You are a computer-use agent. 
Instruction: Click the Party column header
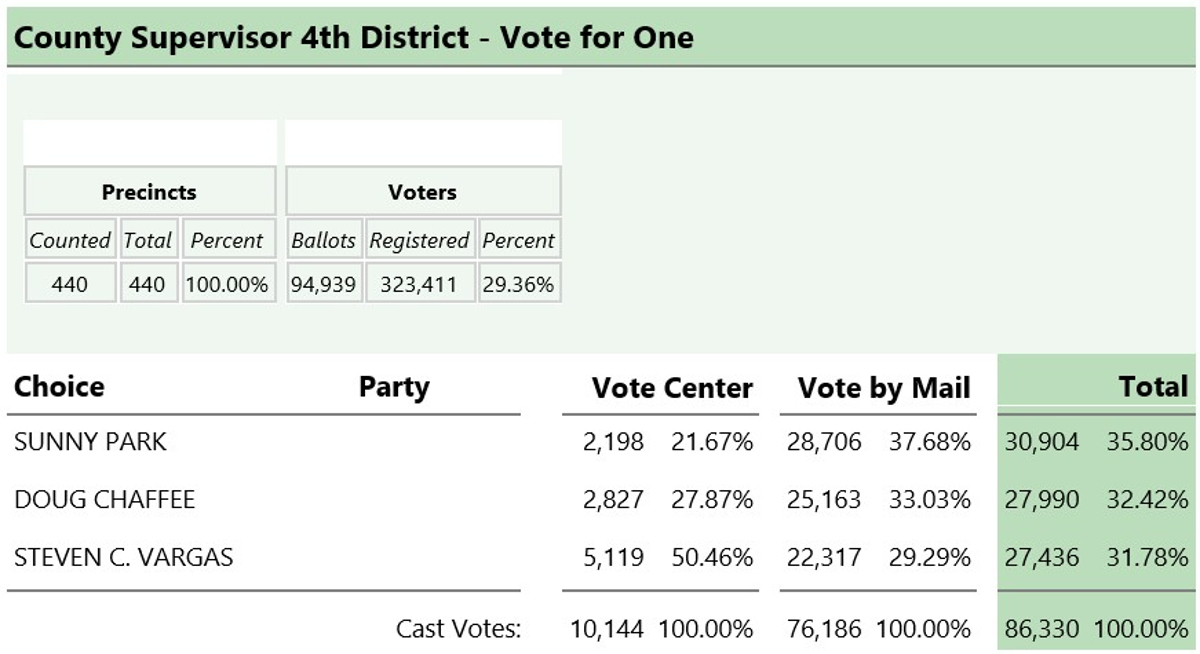click(x=394, y=387)
